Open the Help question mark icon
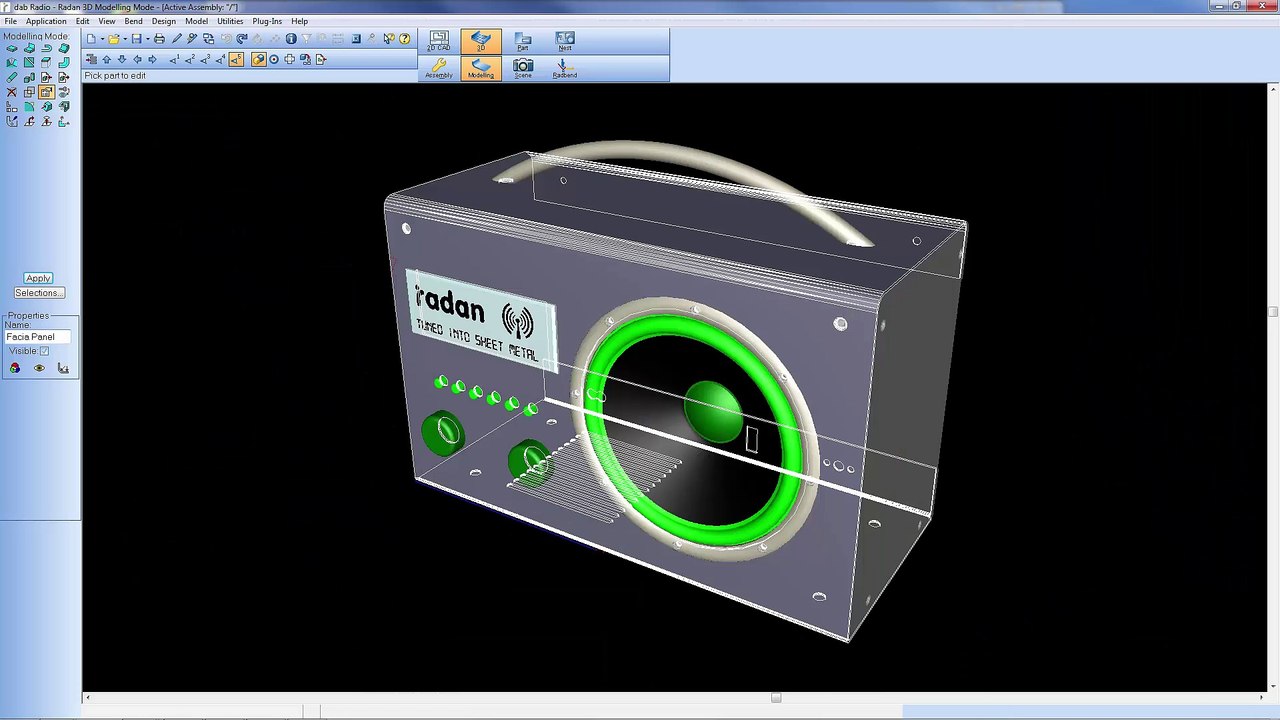 click(x=404, y=39)
